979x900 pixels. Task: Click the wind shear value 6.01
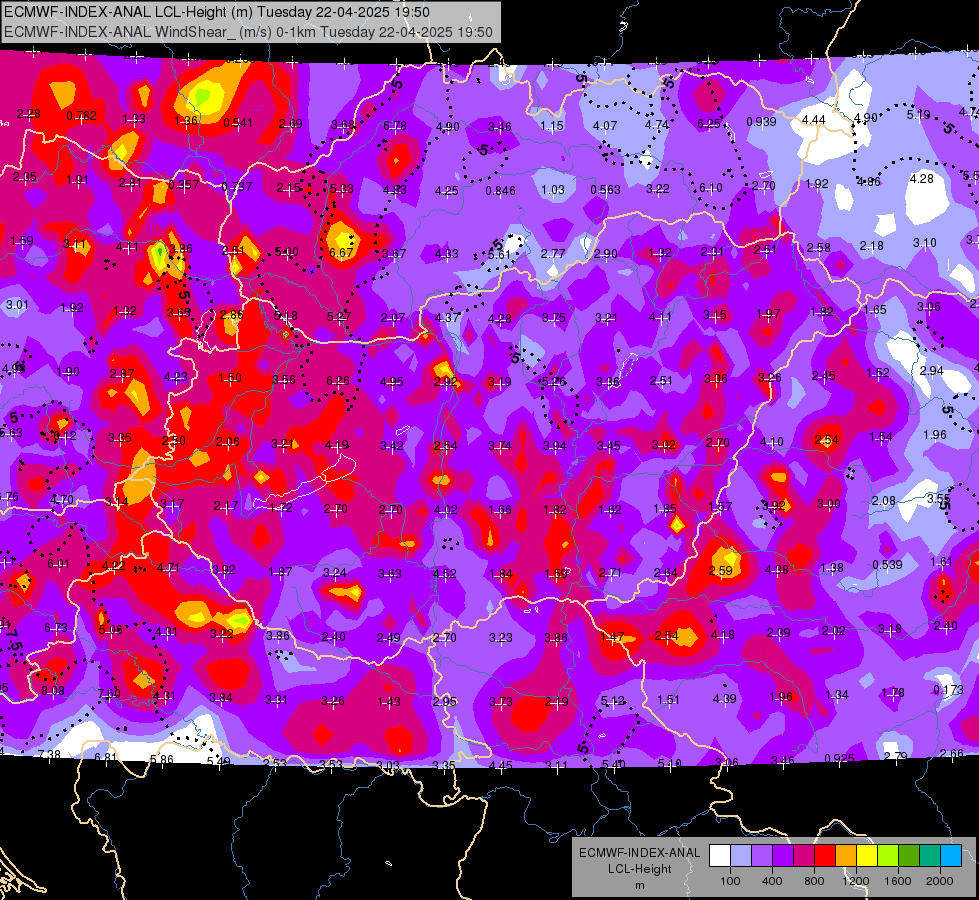(58, 564)
